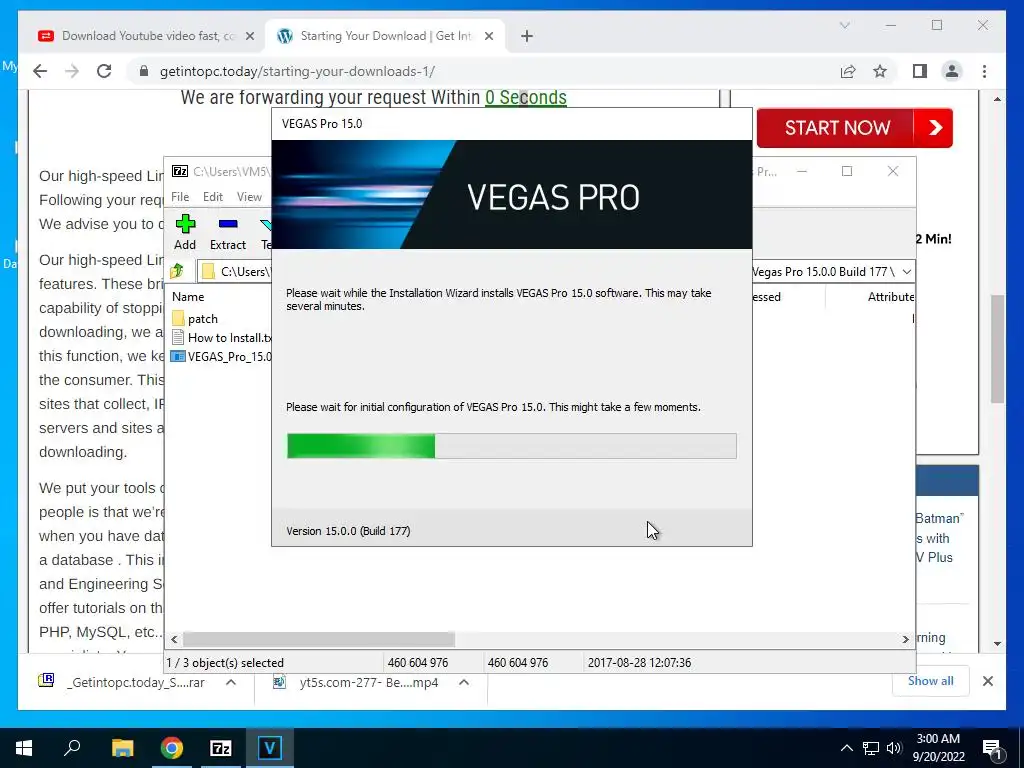Click the 0 Seconds countdown link
Screen dimensions: 1024x768
pyautogui.click(x=526, y=97)
